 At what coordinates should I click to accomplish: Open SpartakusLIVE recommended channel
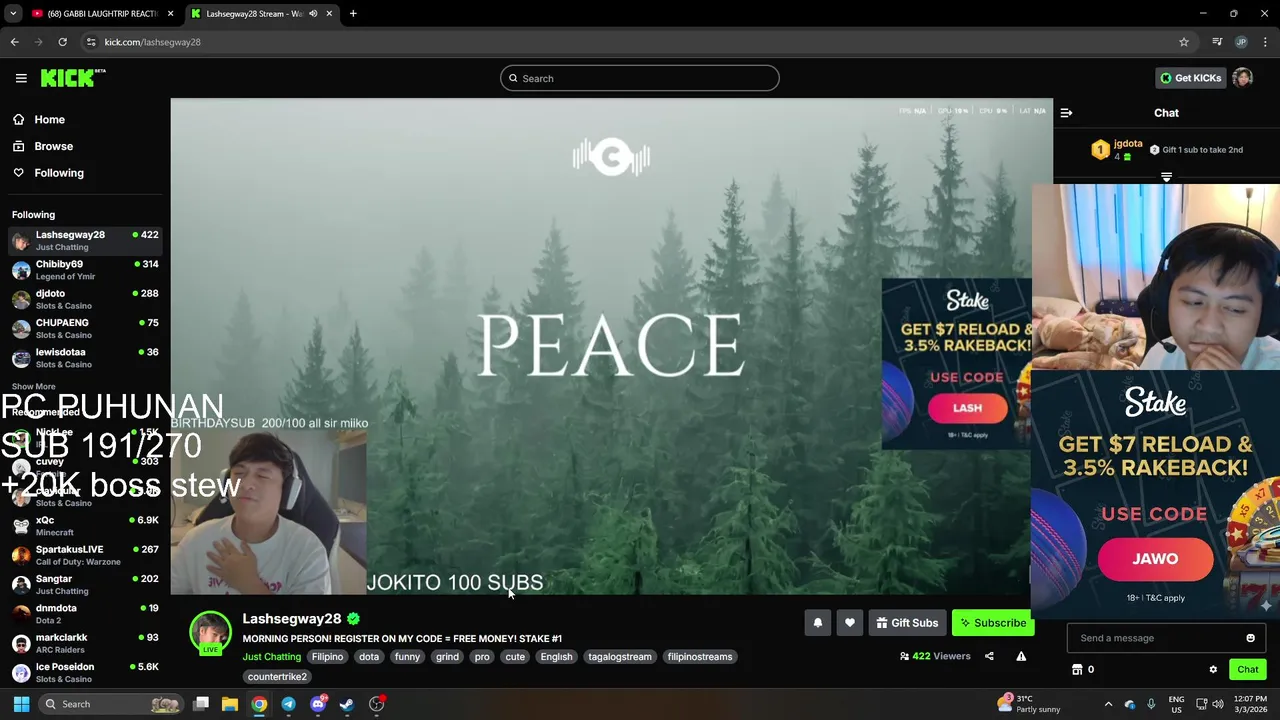(85, 555)
